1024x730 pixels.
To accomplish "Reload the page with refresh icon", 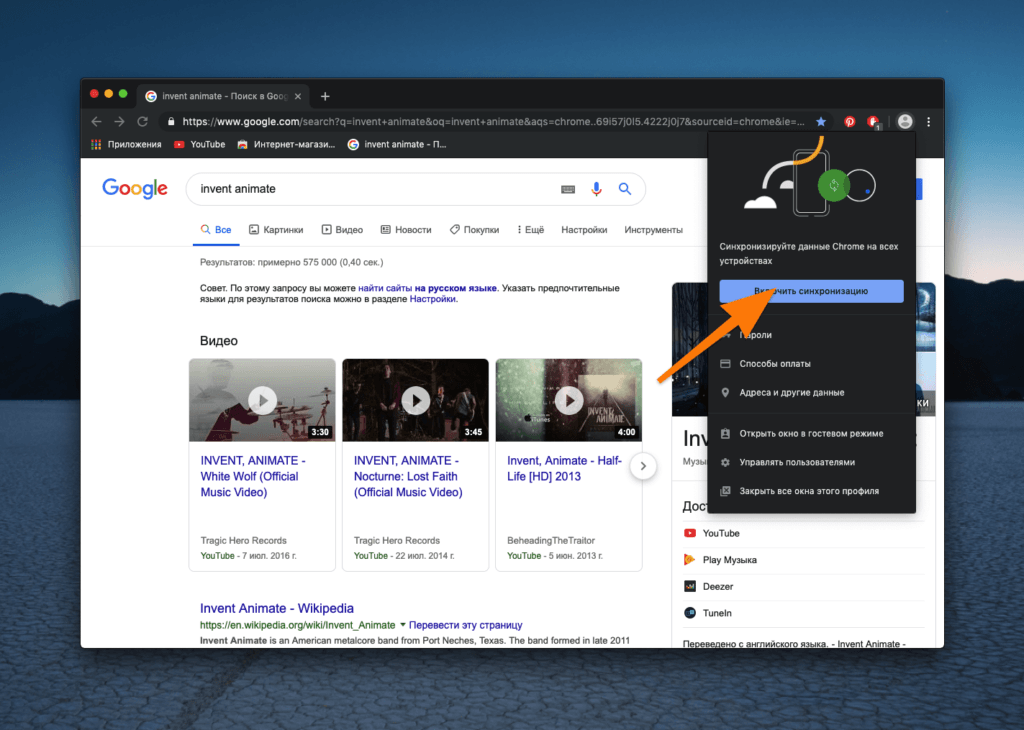I will point(142,121).
